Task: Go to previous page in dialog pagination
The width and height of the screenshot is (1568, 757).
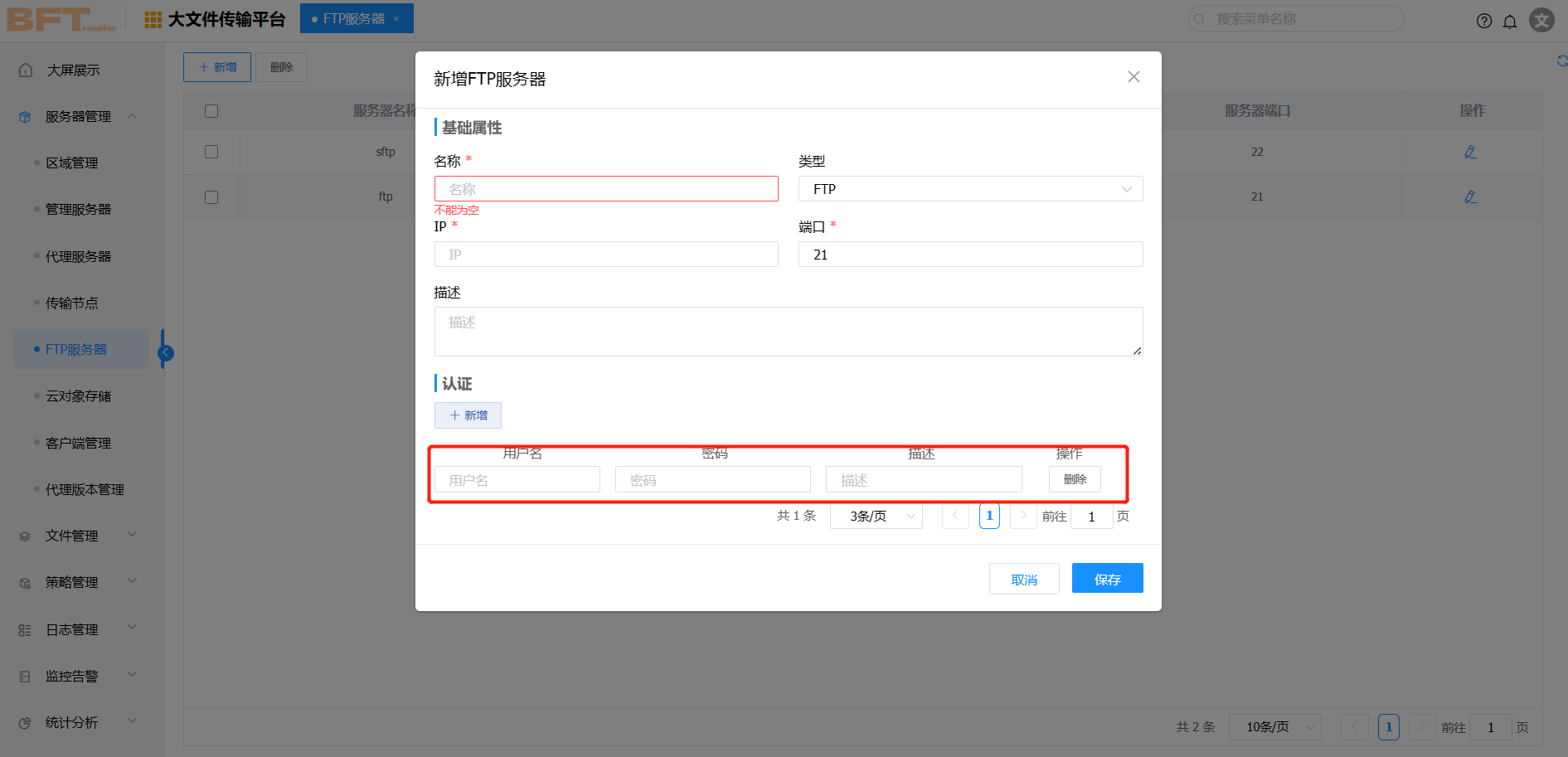Action: tap(955, 516)
